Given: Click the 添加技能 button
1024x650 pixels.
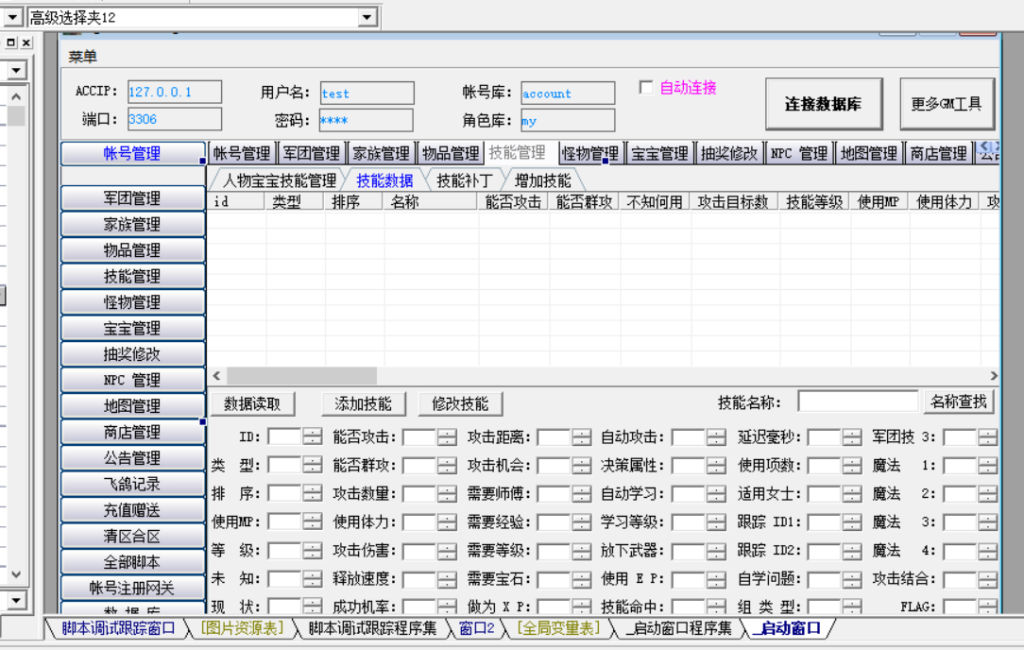Looking at the screenshot, I should click(x=363, y=404).
